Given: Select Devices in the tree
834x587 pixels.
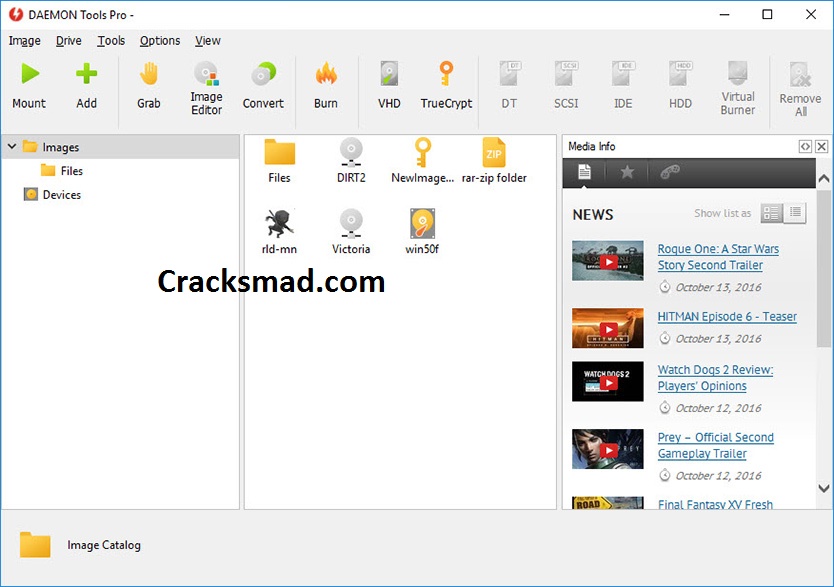Looking at the screenshot, I should [62, 195].
